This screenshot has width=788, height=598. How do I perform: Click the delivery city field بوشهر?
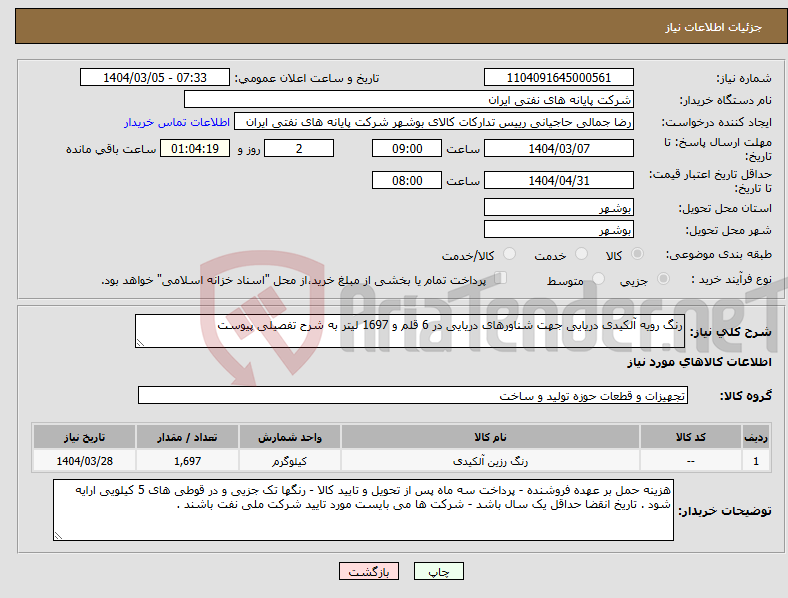pyautogui.click(x=558, y=229)
